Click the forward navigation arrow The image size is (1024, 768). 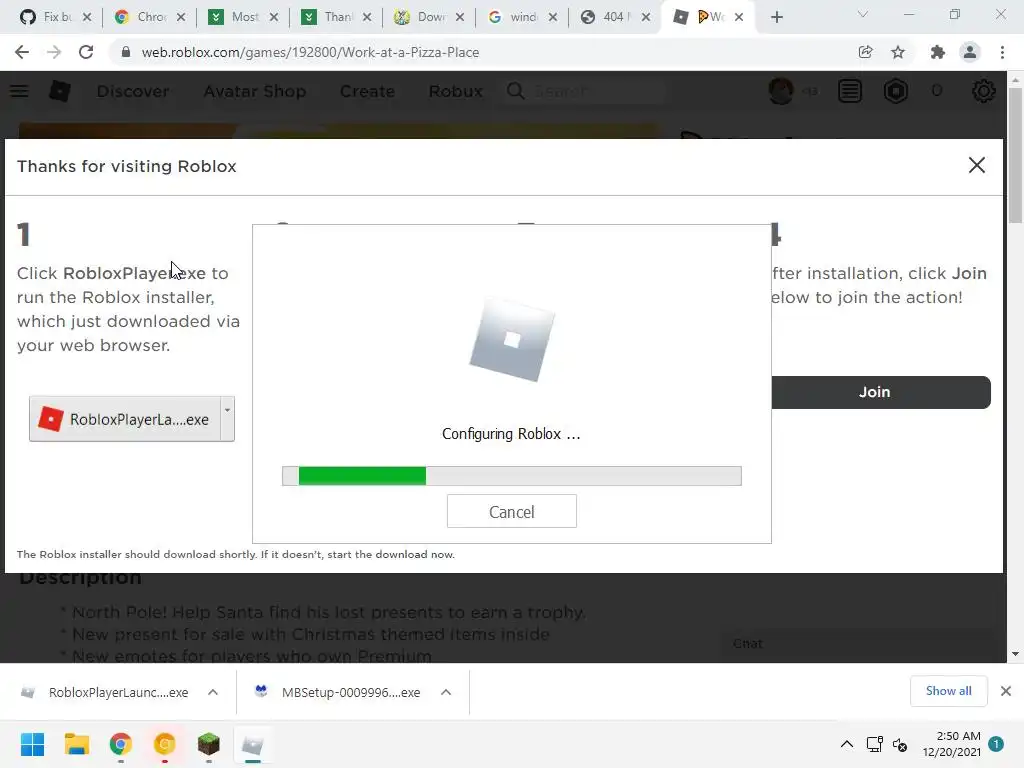pos(54,52)
